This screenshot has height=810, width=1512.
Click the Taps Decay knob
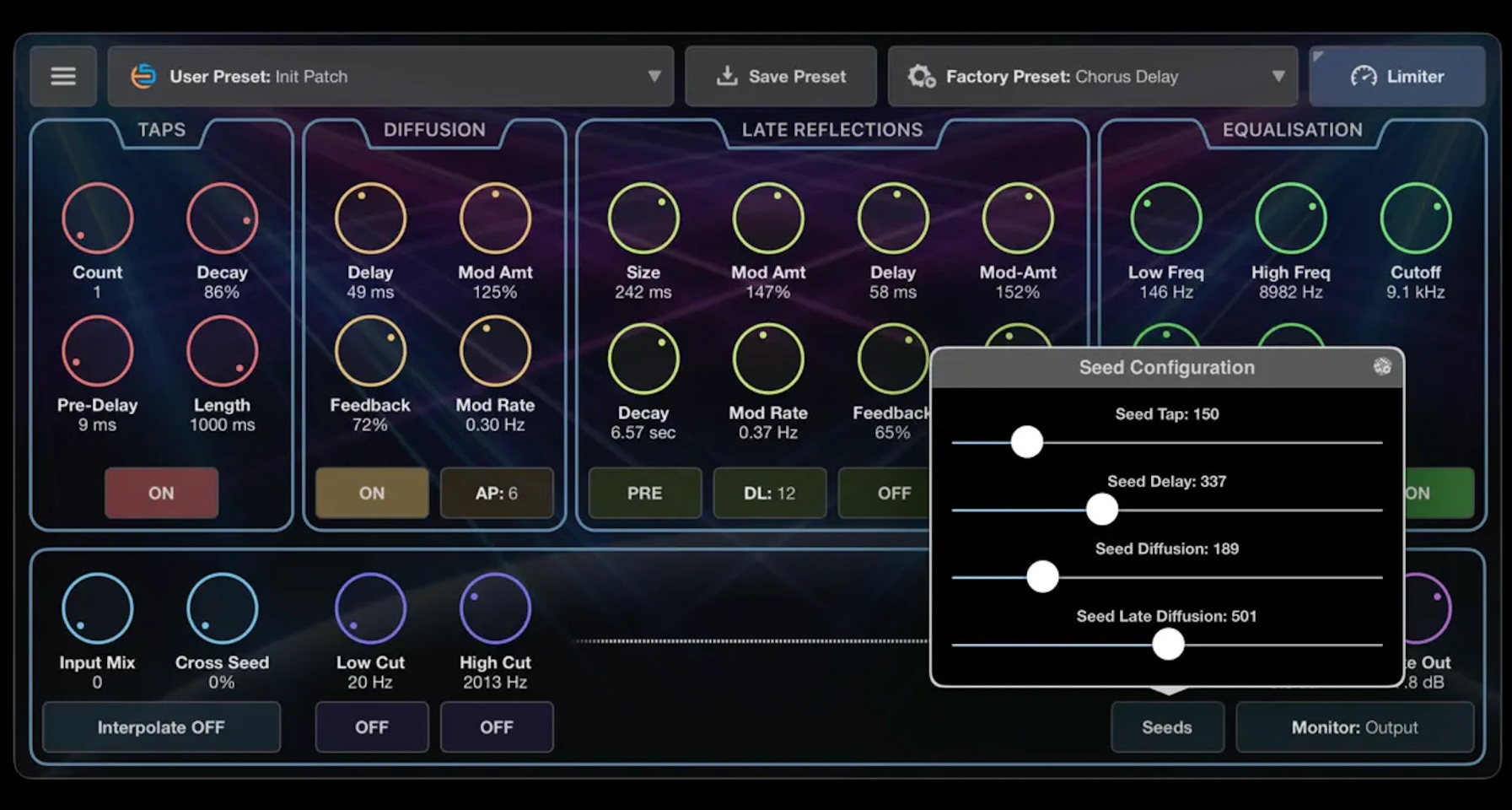(x=222, y=219)
